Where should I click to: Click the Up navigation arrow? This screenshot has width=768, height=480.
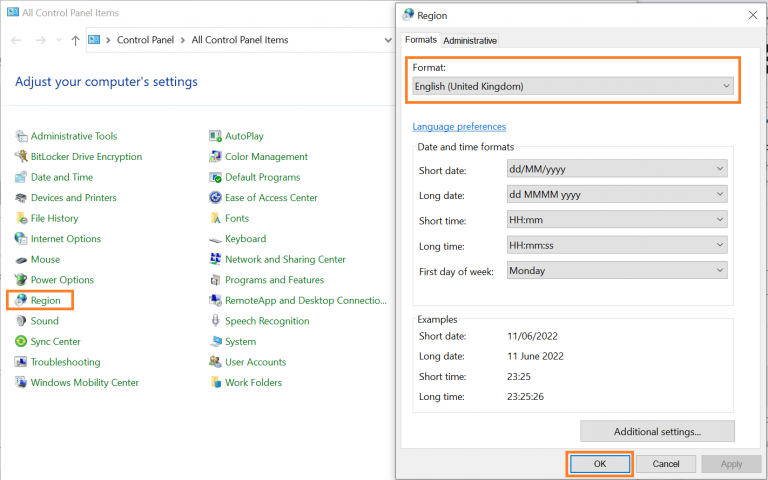click(x=75, y=40)
